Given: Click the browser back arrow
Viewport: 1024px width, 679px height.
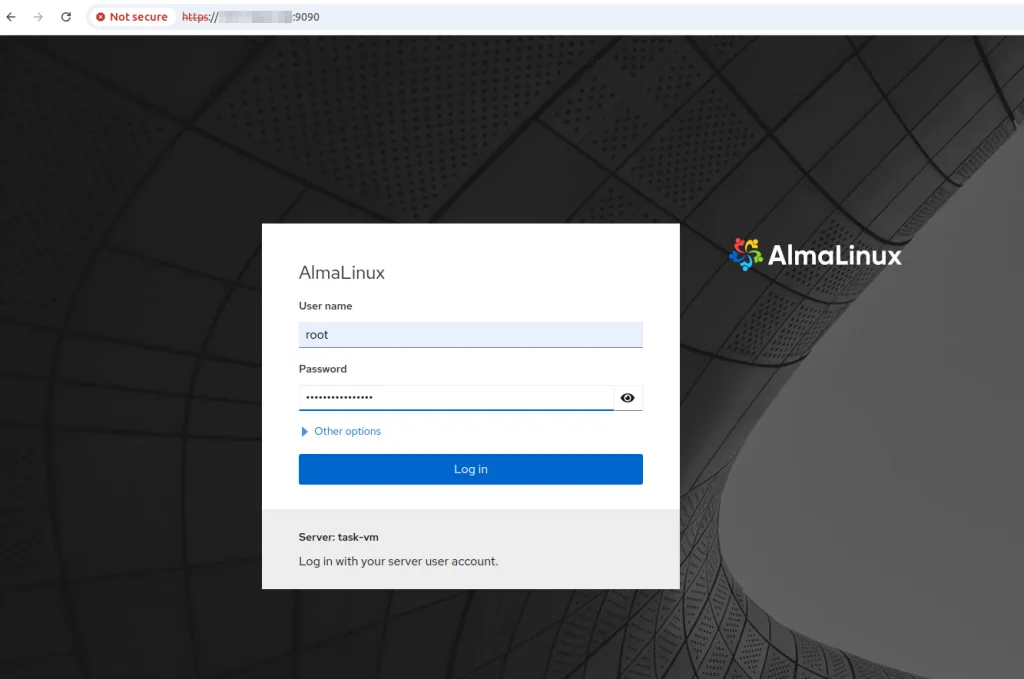Looking at the screenshot, I should [x=11, y=17].
